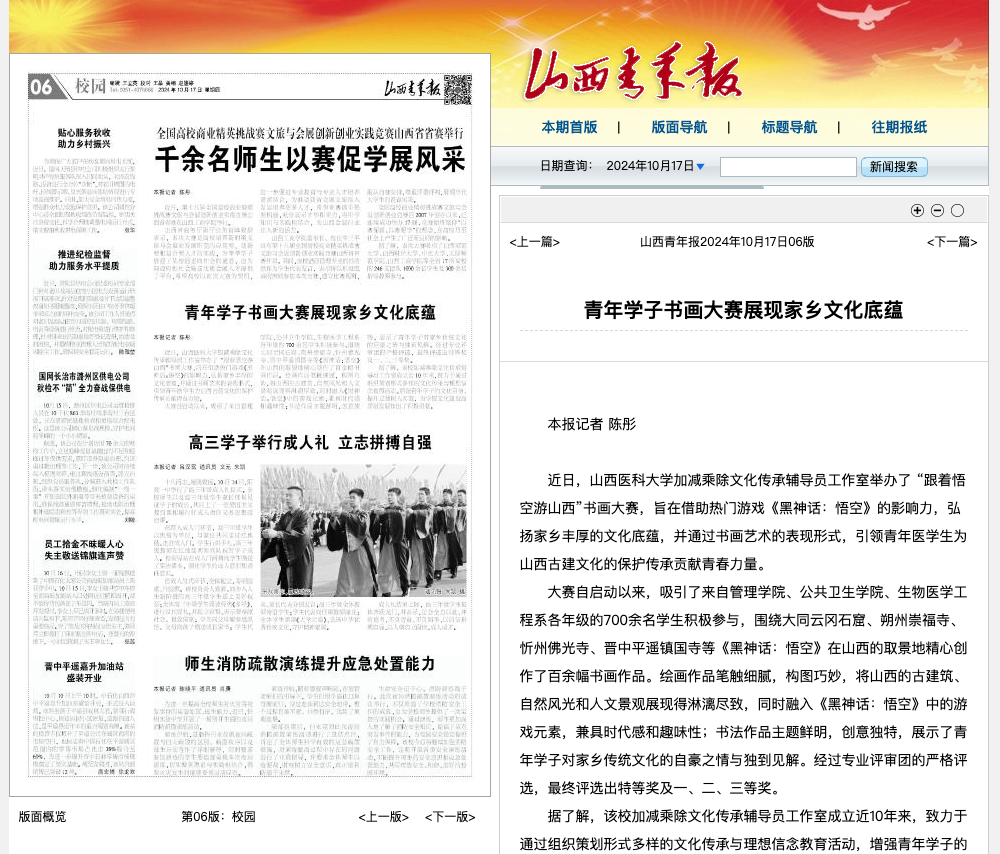This screenshot has width=1000, height=854.
Task: Click the QR code on newspaper page
Action: click(x=457, y=88)
